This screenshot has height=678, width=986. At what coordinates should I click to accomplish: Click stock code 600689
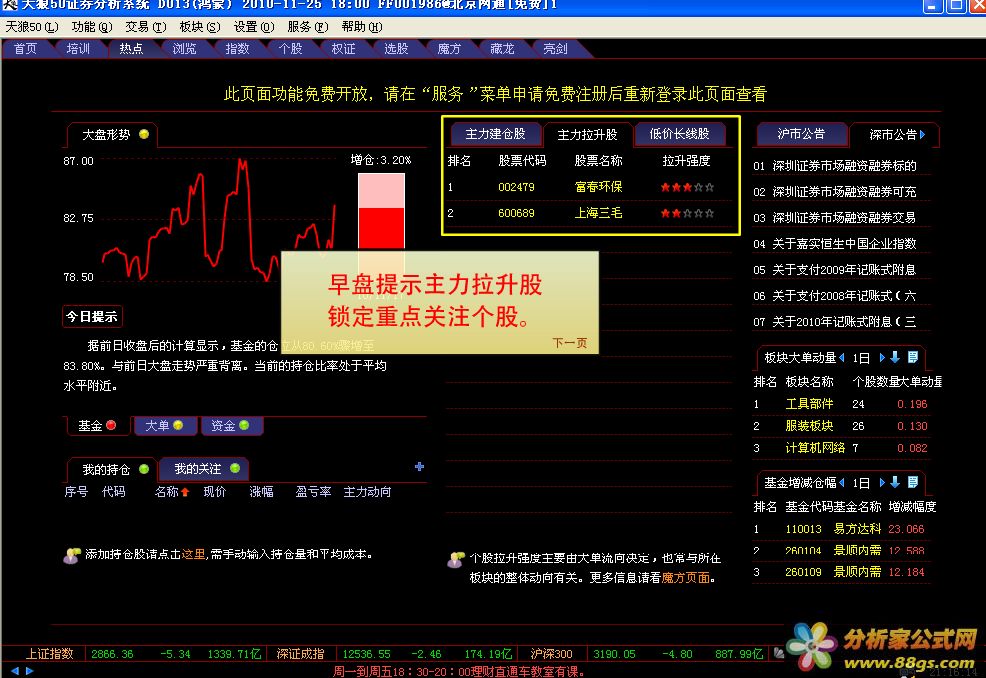[x=516, y=213]
